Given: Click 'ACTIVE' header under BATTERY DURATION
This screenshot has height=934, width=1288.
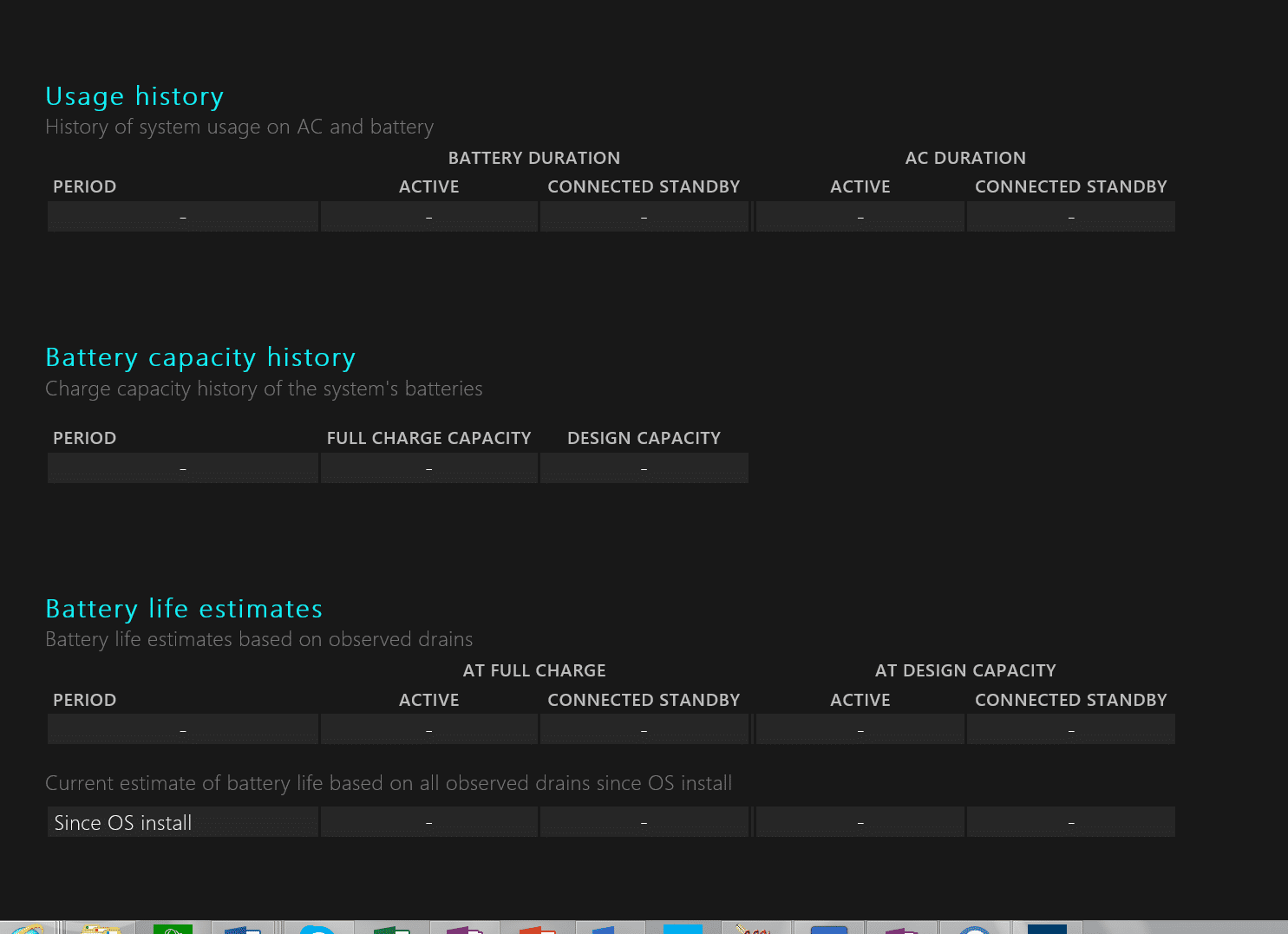Looking at the screenshot, I should click(429, 186).
